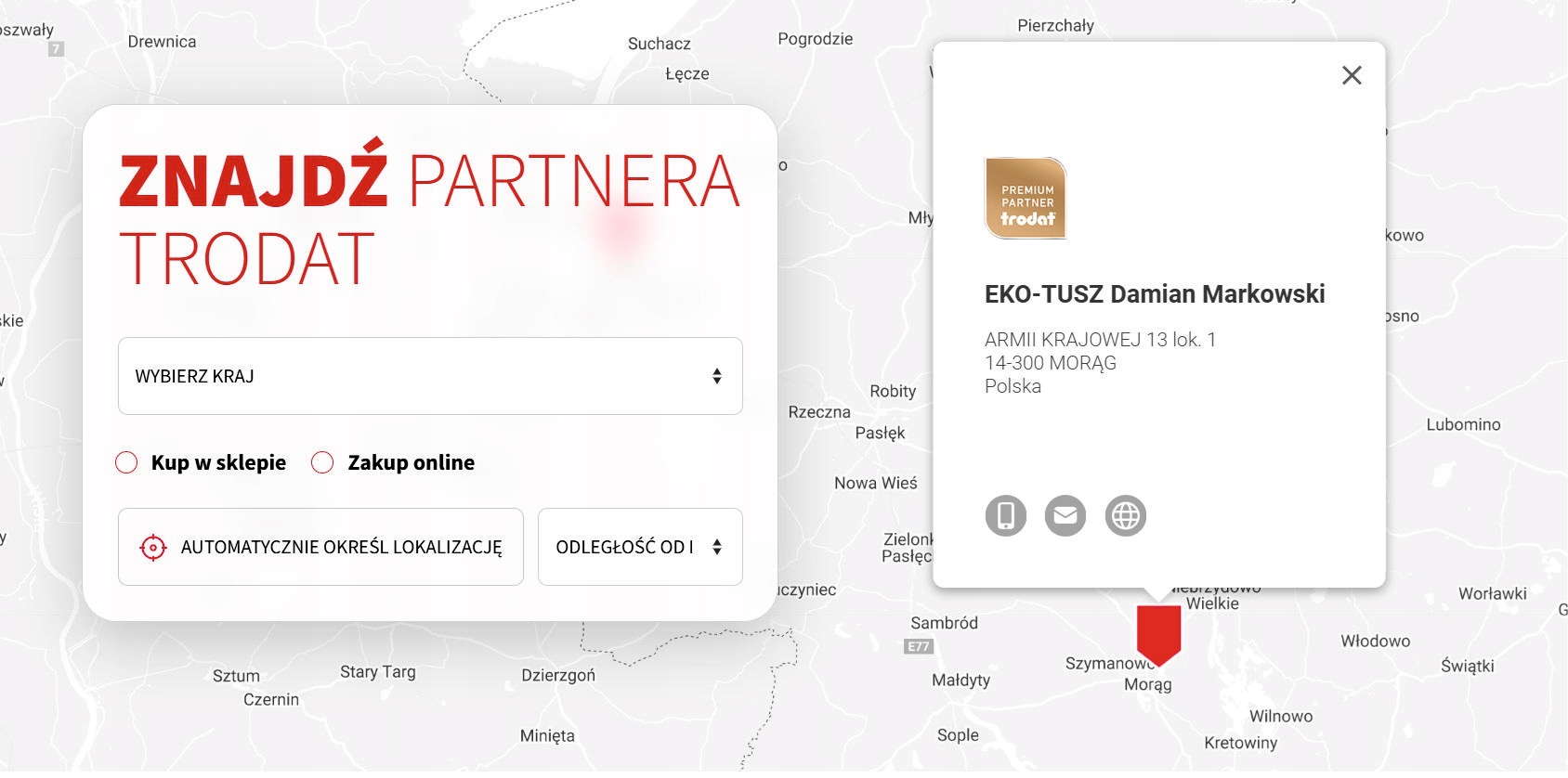
Task: Click the phone icon in partner popup
Action: [1006, 515]
